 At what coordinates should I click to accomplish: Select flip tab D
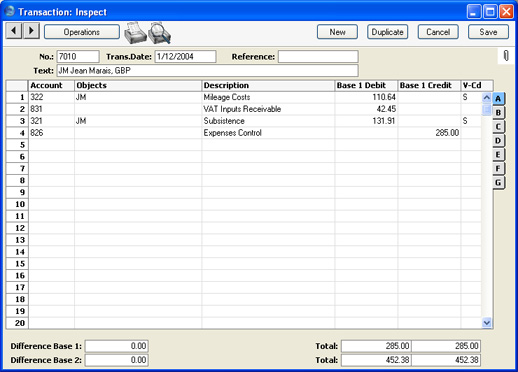click(x=498, y=141)
